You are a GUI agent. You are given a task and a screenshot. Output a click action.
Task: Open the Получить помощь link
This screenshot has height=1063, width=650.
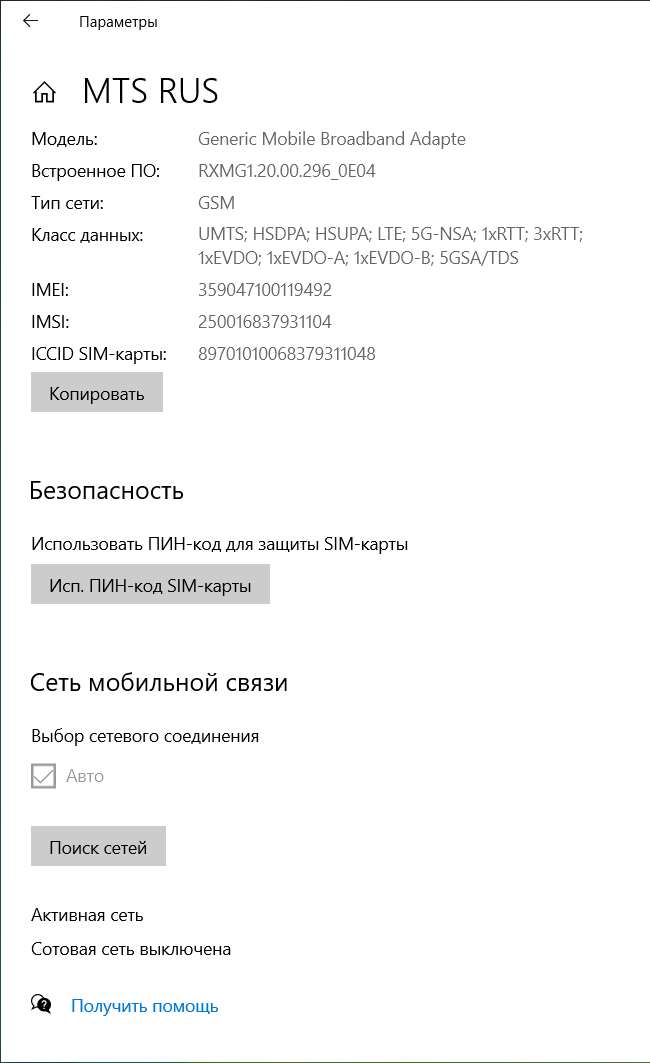144,1006
